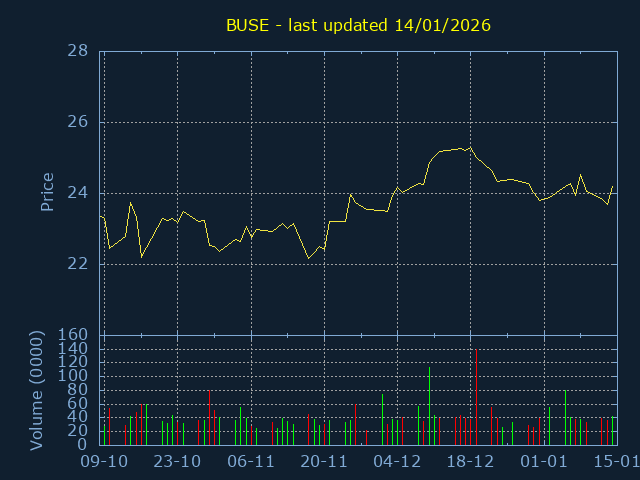Image resolution: width=640 pixels, height=480 pixels.
Task: Select the 01-01 date label
Action: tap(544, 461)
